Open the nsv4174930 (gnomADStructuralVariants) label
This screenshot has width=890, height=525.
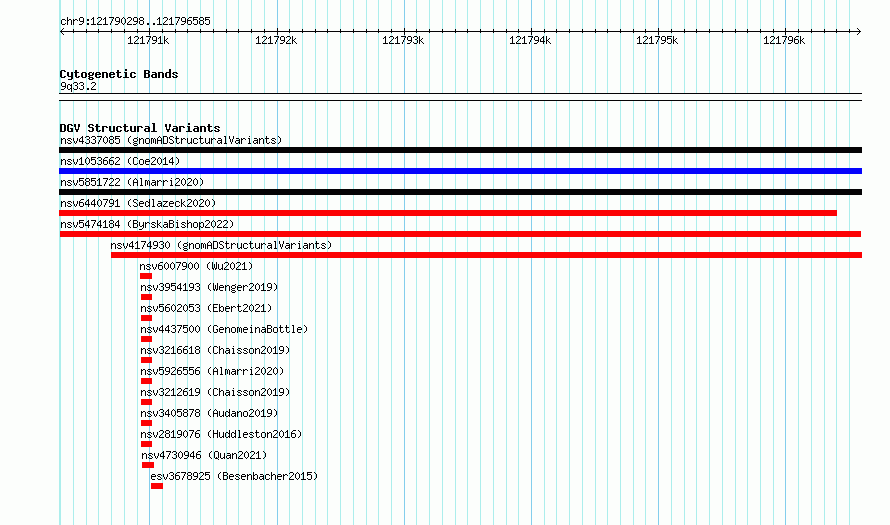(221, 245)
